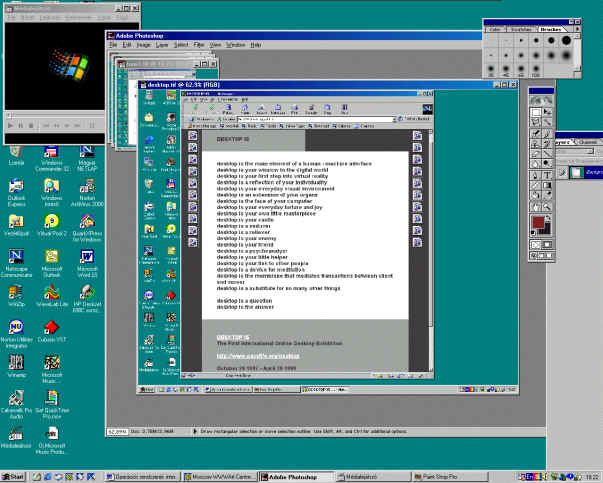Click the Windows Start button
The width and height of the screenshot is (603, 483).
[13, 477]
